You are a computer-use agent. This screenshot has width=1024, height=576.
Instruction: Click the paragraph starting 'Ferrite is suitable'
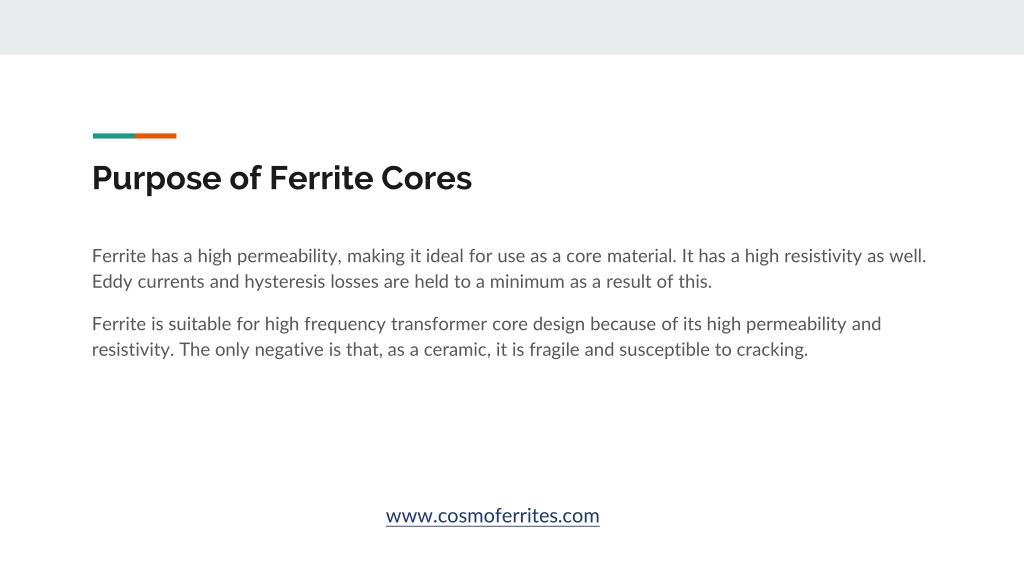point(487,336)
